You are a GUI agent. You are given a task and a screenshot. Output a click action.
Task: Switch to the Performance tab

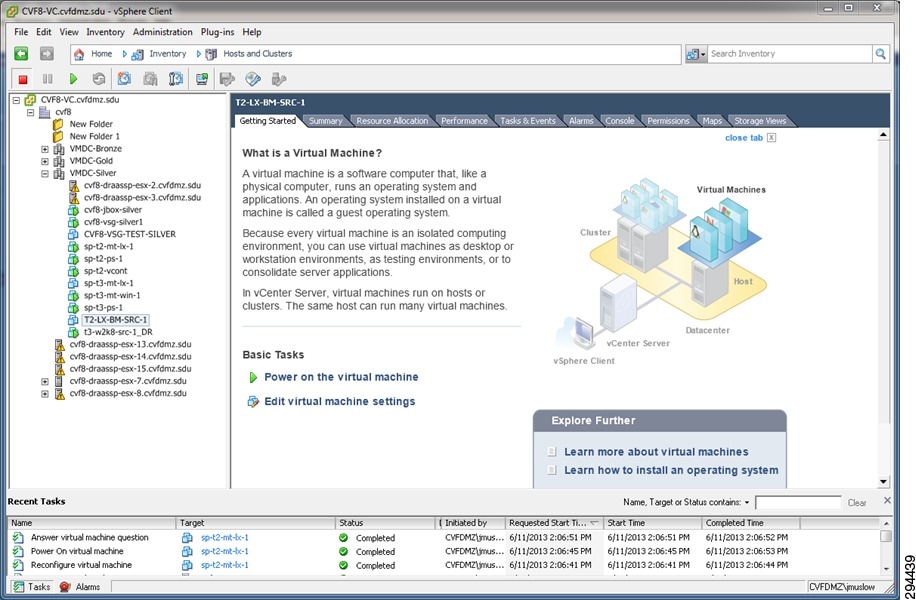pyautogui.click(x=464, y=121)
